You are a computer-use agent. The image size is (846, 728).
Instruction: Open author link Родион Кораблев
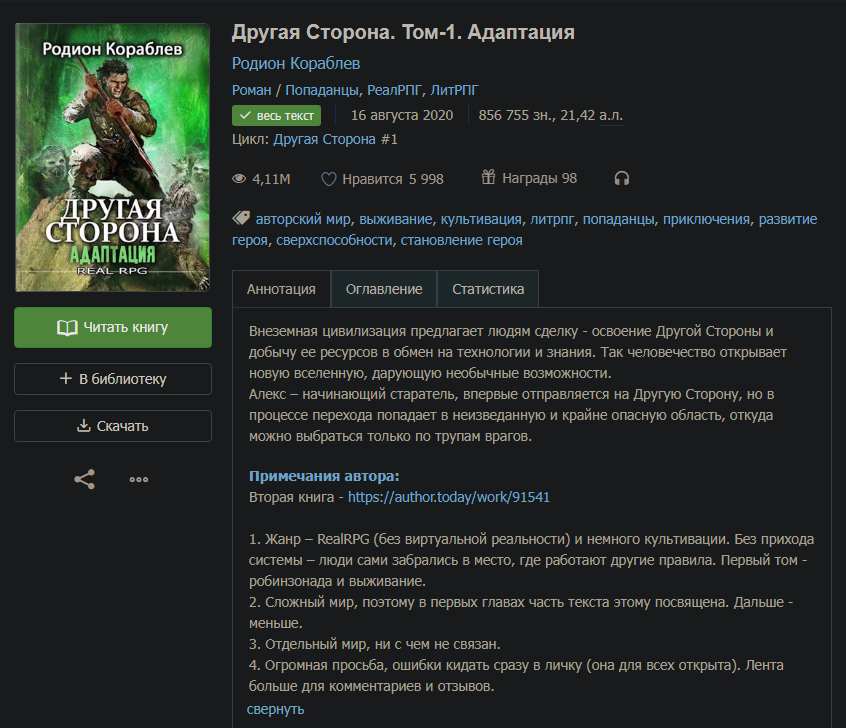coord(296,63)
